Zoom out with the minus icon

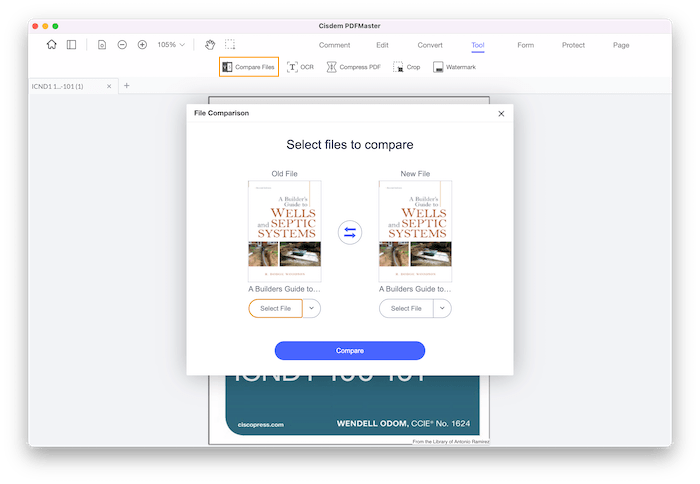tap(122, 45)
